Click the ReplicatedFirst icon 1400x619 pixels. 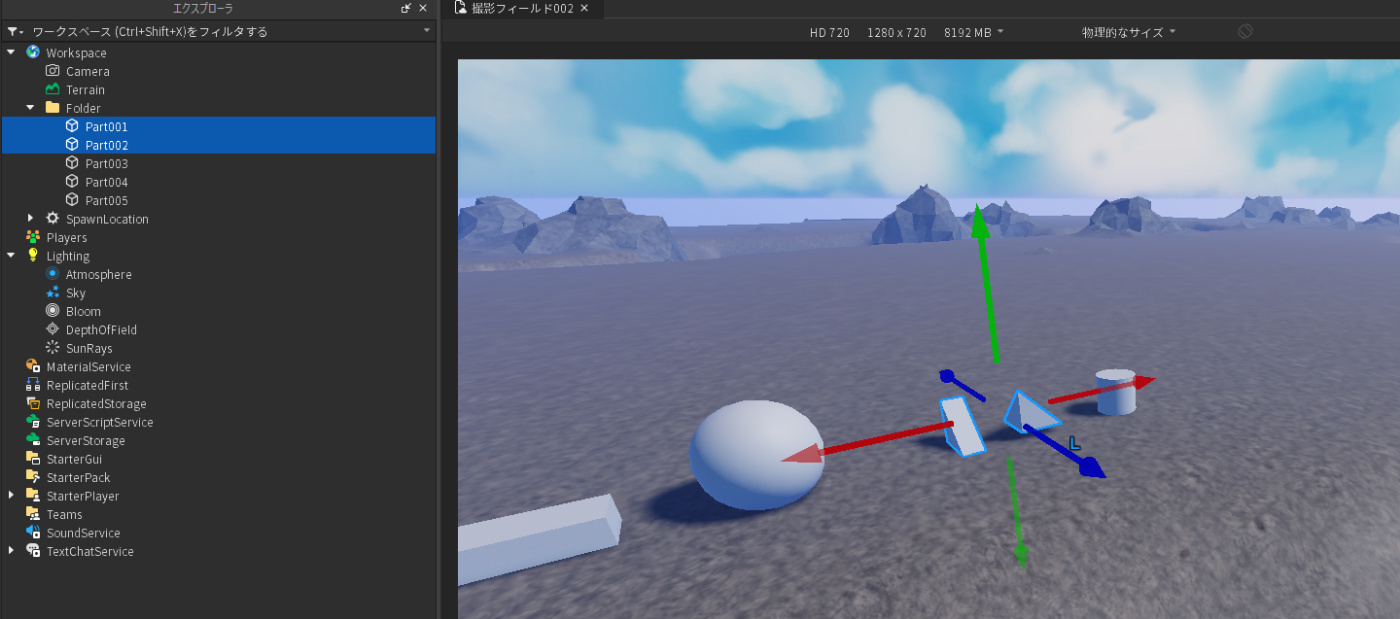coord(33,385)
